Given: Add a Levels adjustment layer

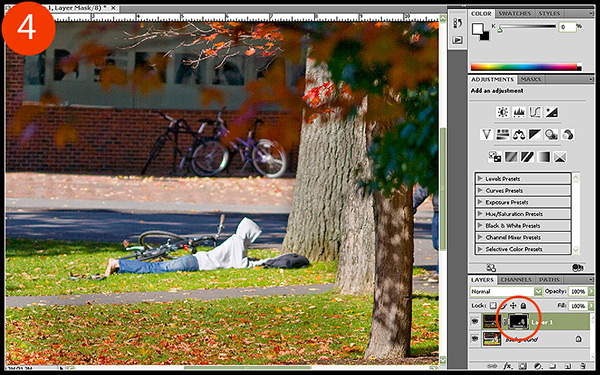Looking at the screenshot, I should pyautogui.click(x=519, y=112).
